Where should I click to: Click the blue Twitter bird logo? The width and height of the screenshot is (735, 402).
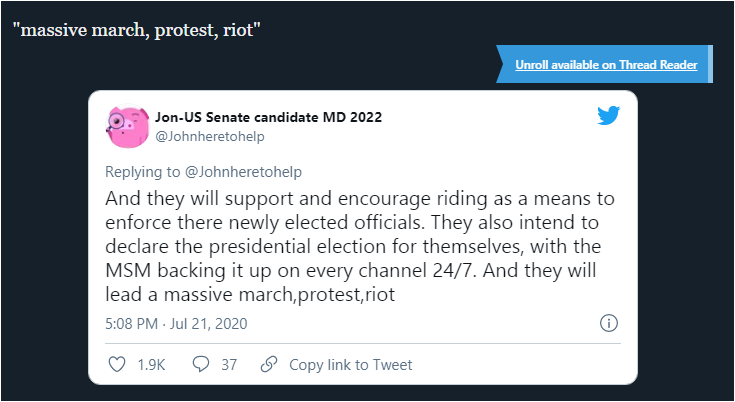point(608,116)
